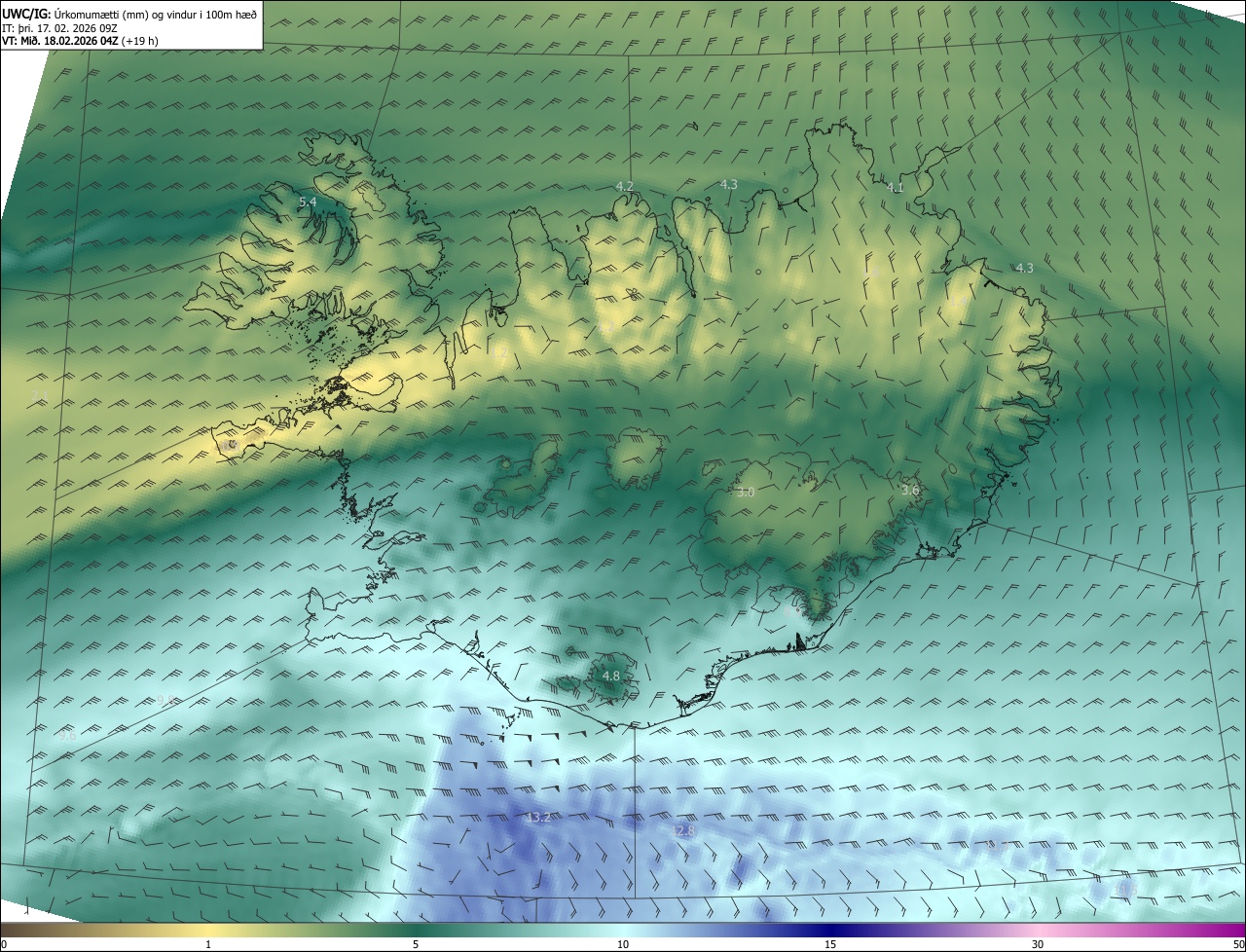Click the 3.0 value label on the map

pyautogui.click(x=746, y=493)
